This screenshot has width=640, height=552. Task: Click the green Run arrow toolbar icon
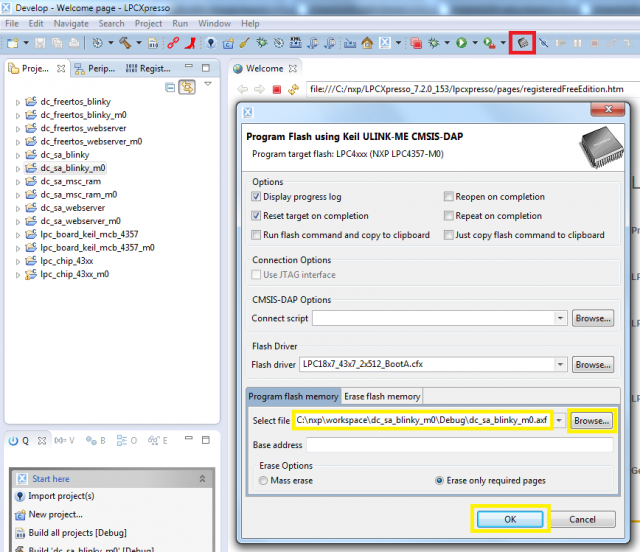(462, 43)
